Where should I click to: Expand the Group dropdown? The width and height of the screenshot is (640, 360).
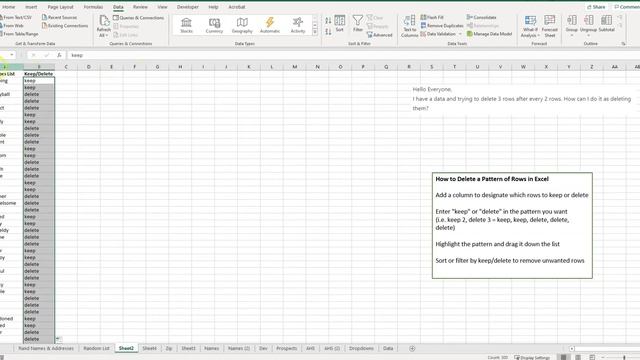coord(572,36)
